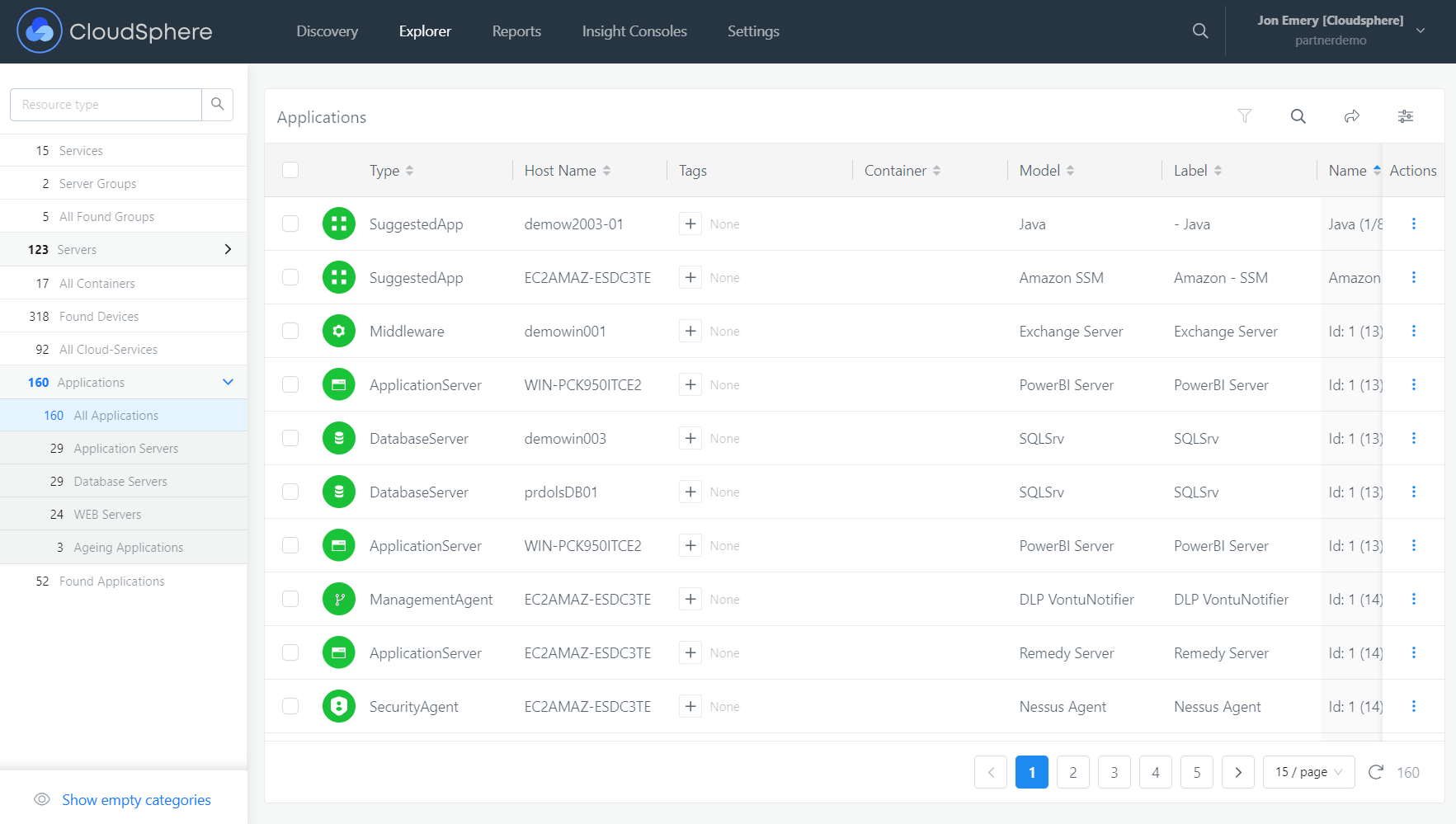Open the Reports menu
The image size is (1456, 824).
[516, 31]
